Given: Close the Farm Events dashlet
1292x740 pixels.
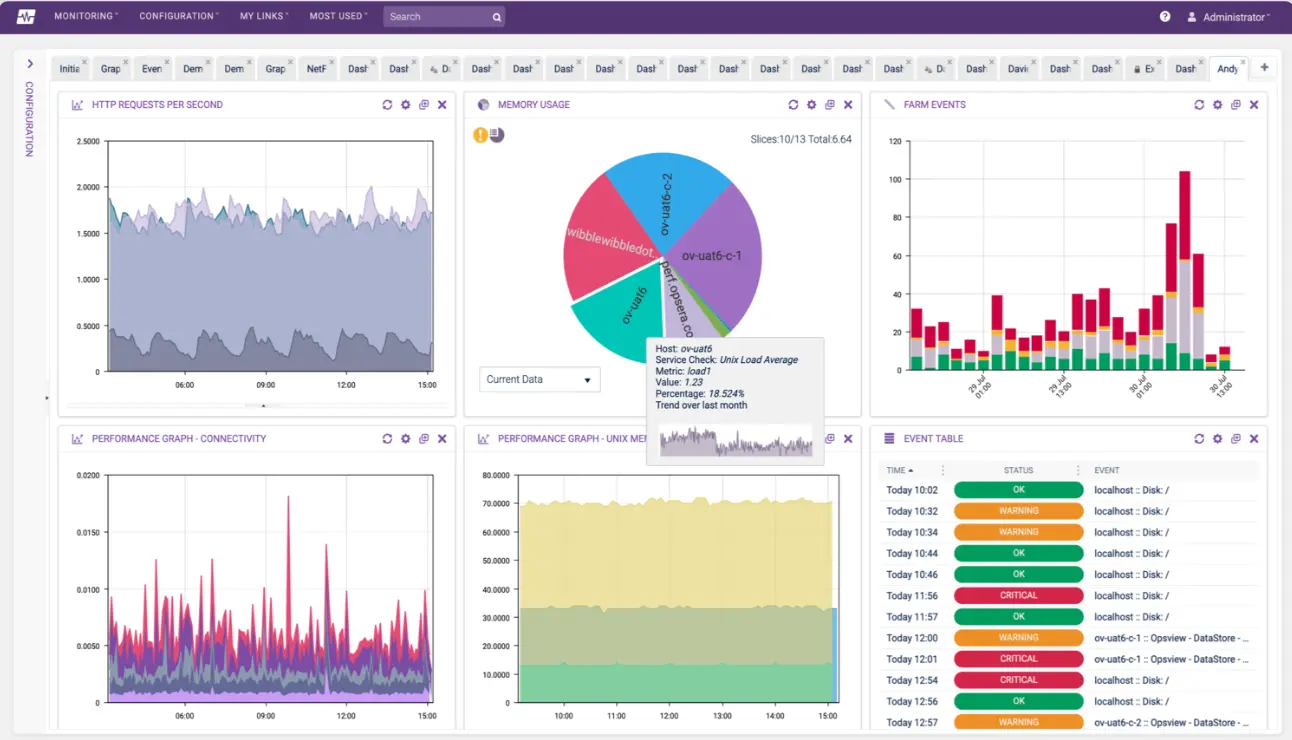Looking at the screenshot, I should point(1254,104).
